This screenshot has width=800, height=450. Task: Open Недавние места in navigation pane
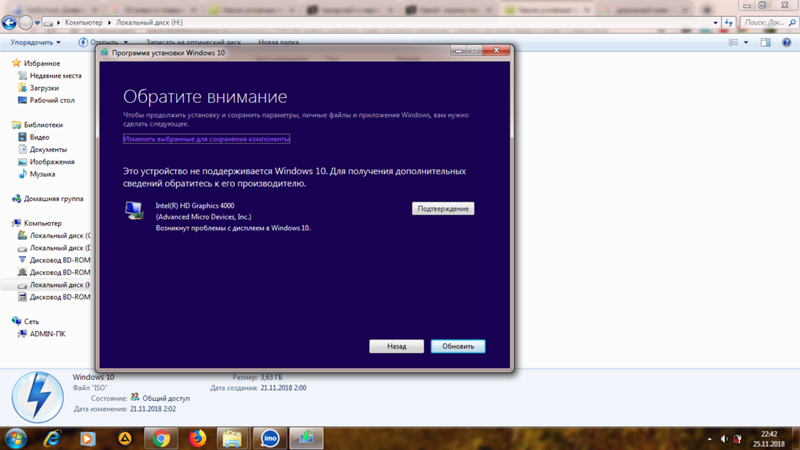(50, 76)
